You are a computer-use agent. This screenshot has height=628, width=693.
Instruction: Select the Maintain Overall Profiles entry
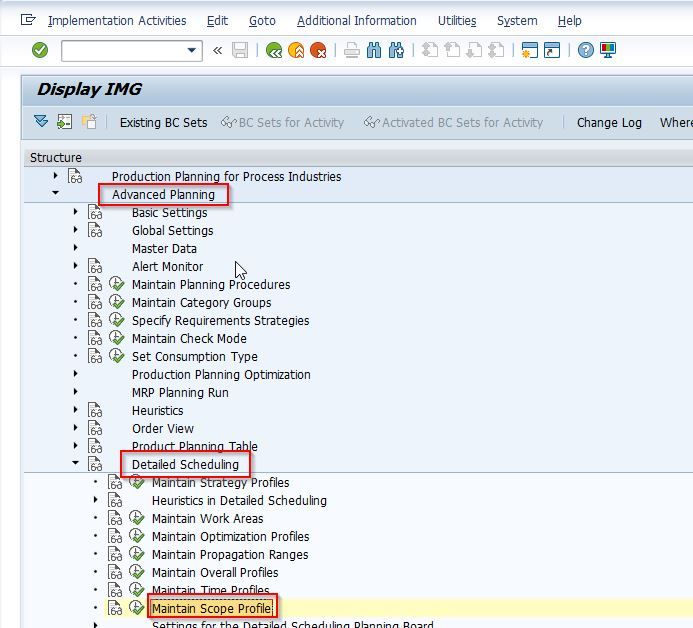click(215, 572)
